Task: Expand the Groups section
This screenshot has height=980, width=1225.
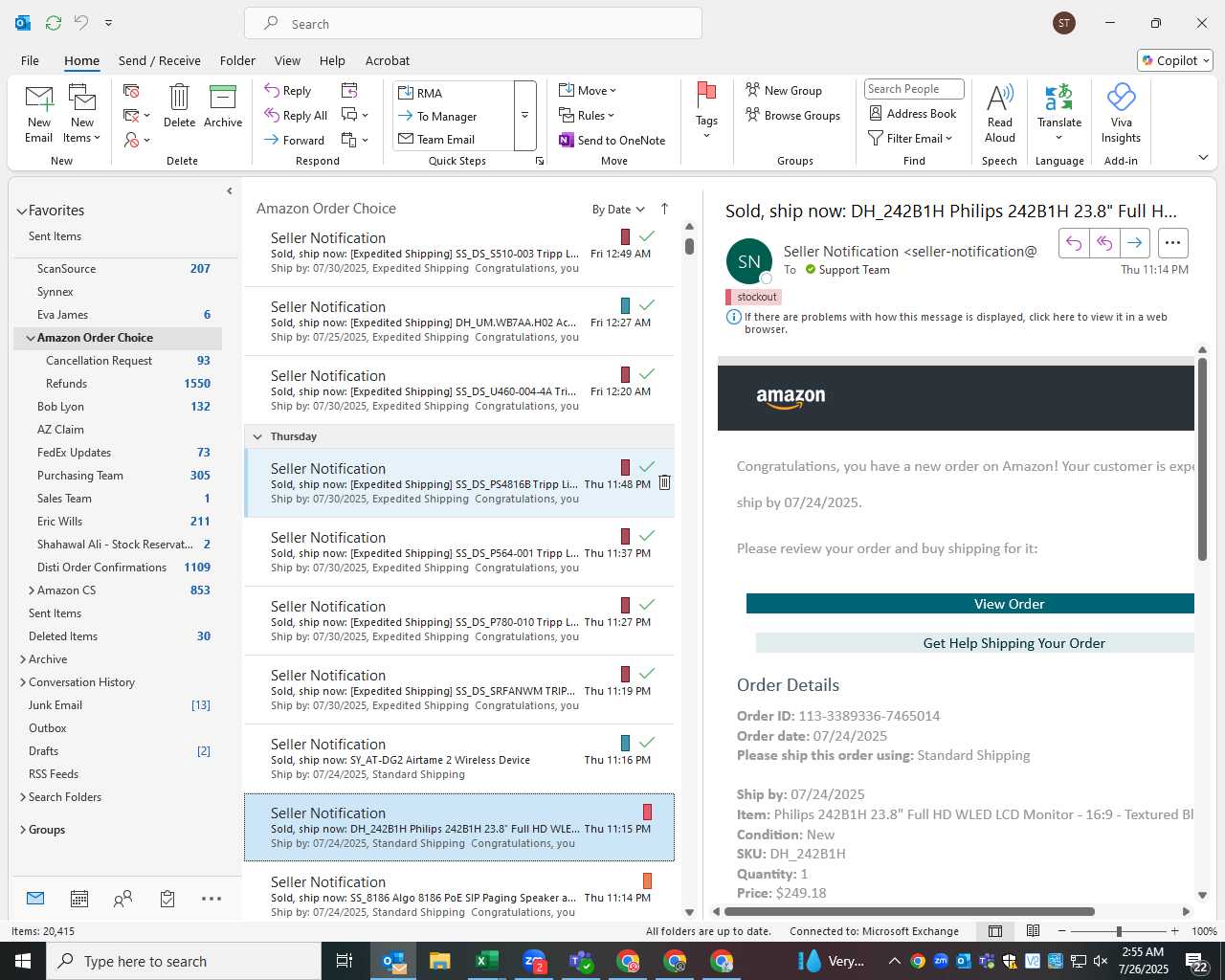Action: (x=23, y=830)
